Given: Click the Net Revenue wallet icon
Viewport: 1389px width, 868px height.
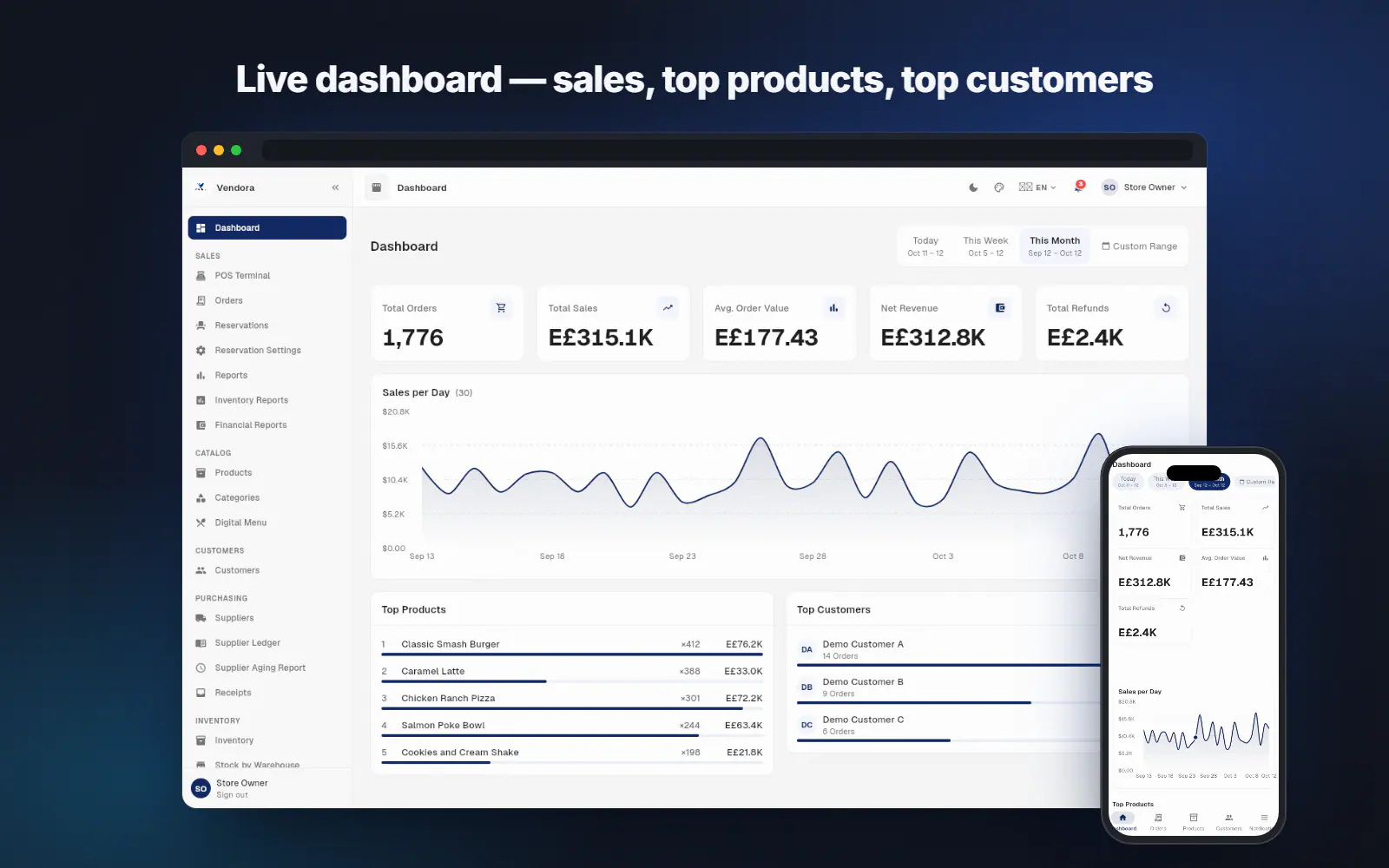Looking at the screenshot, I should [x=1000, y=308].
